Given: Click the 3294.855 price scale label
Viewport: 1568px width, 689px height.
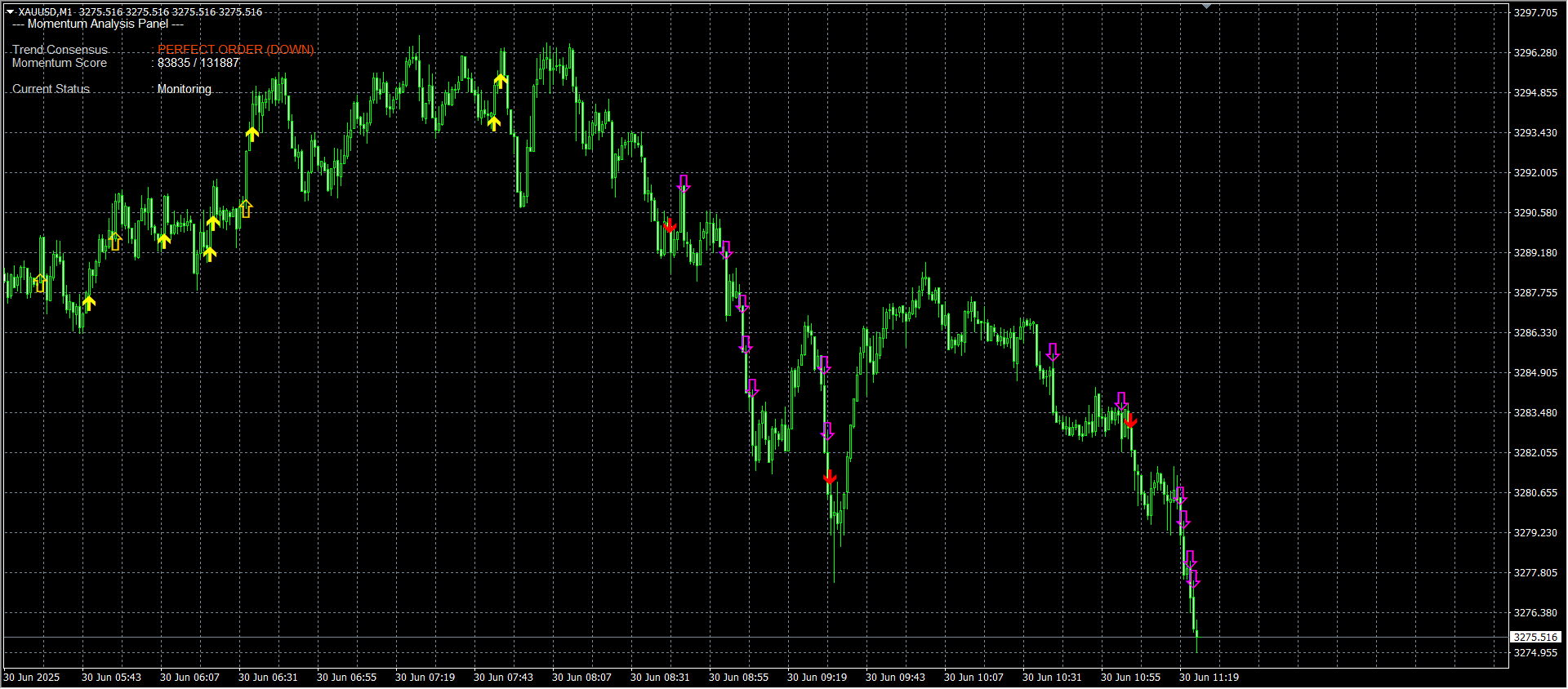Looking at the screenshot, I should pyautogui.click(x=1535, y=93).
